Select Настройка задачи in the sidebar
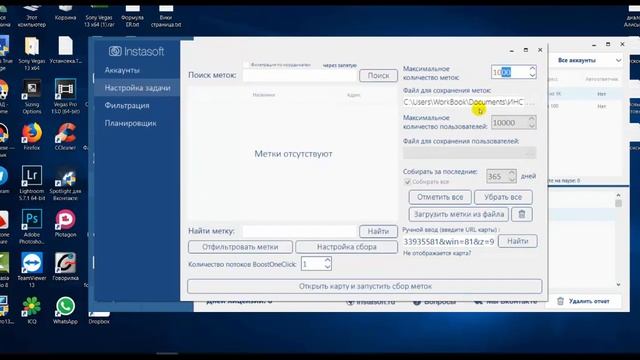Screen dimensions: 640x360 coord(138,88)
